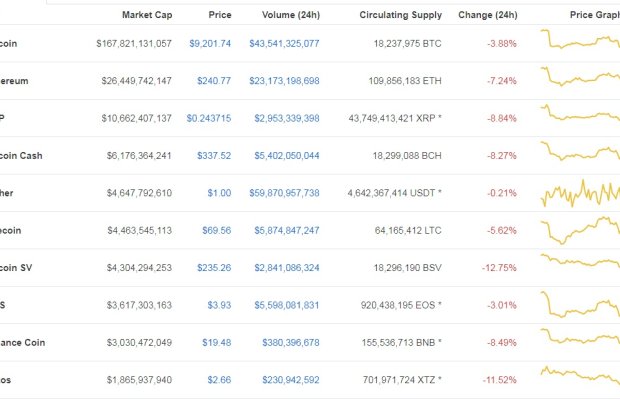Click Litecoin volume $5,874,847,247

tap(287, 230)
